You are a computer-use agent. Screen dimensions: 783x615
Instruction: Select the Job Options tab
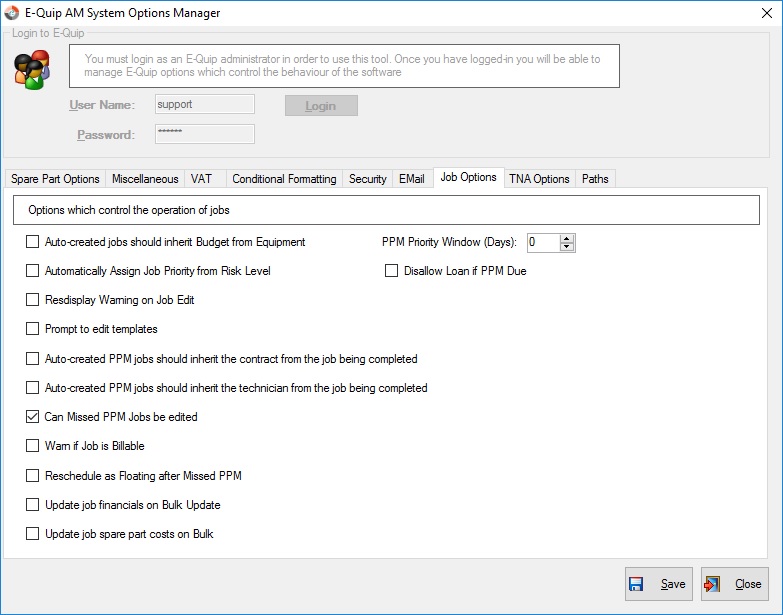coord(468,177)
